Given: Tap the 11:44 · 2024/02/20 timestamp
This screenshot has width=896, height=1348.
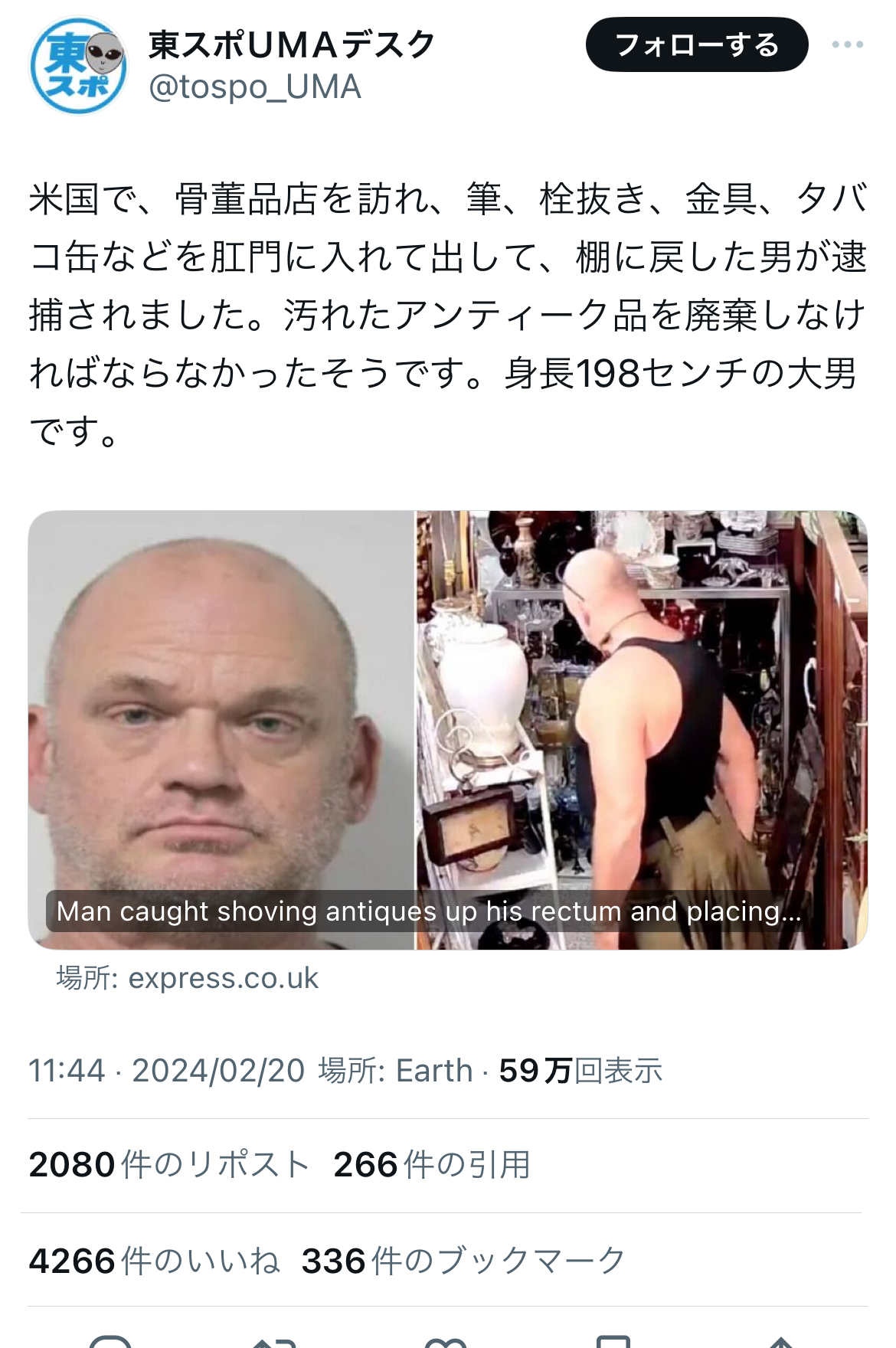Looking at the screenshot, I should pos(167,1071).
